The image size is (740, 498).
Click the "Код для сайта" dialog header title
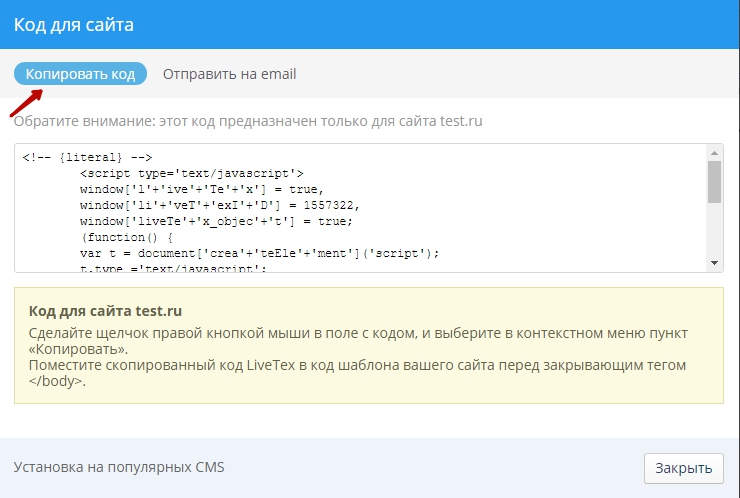point(73,24)
